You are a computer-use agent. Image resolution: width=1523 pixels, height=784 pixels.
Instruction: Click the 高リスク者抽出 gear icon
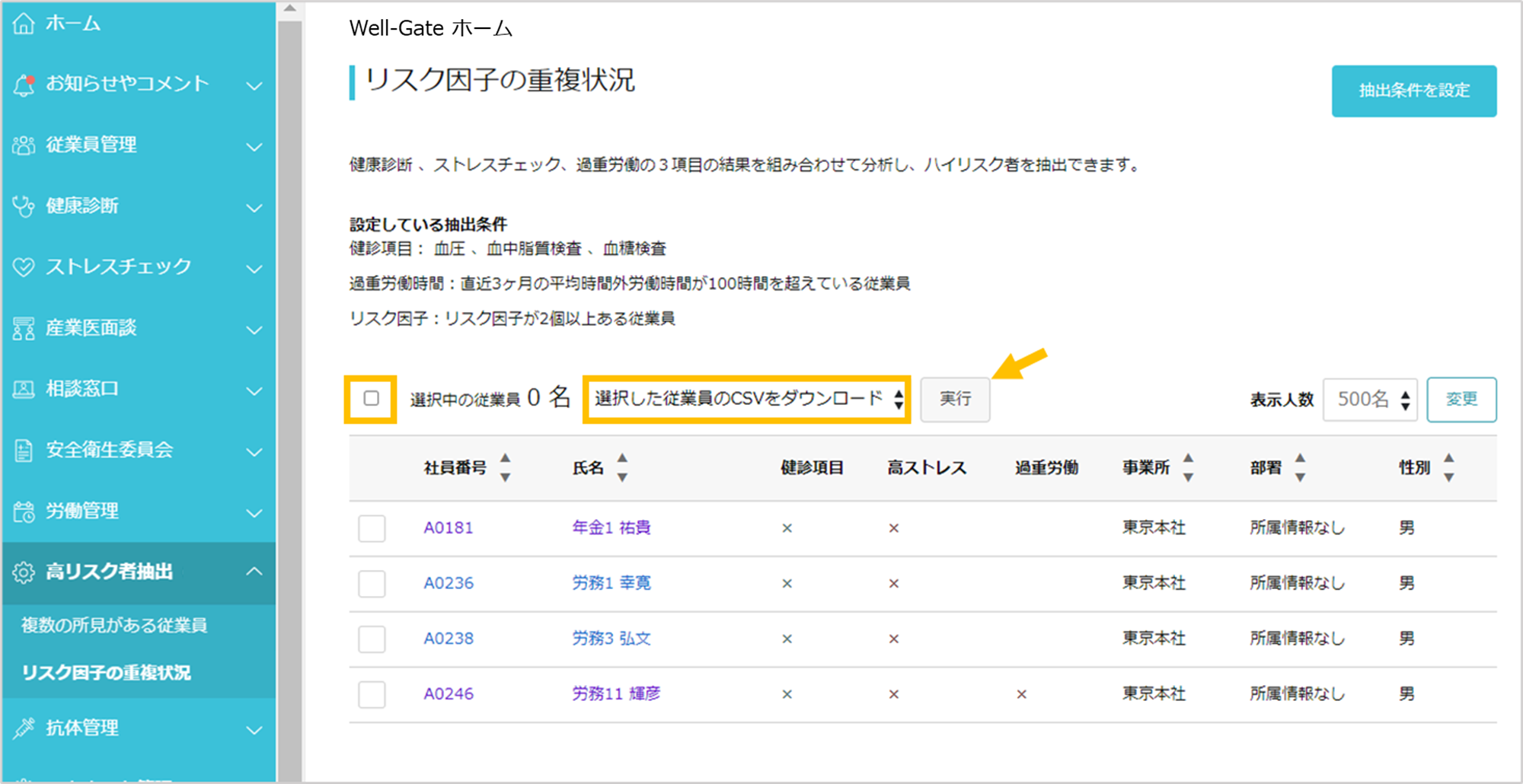[24, 572]
